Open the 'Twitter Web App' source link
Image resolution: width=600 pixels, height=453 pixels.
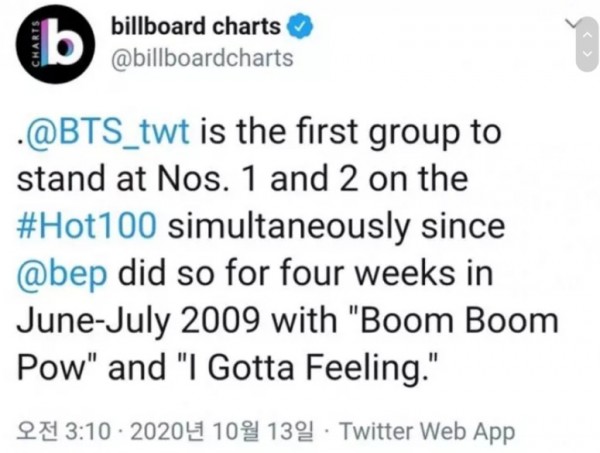pos(427,432)
